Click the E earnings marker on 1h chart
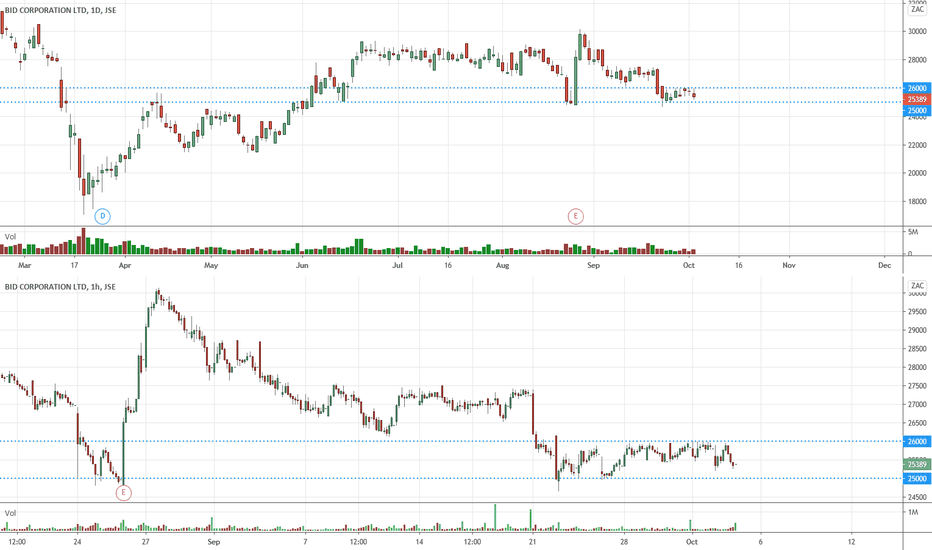 pyautogui.click(x=123, y=493)
